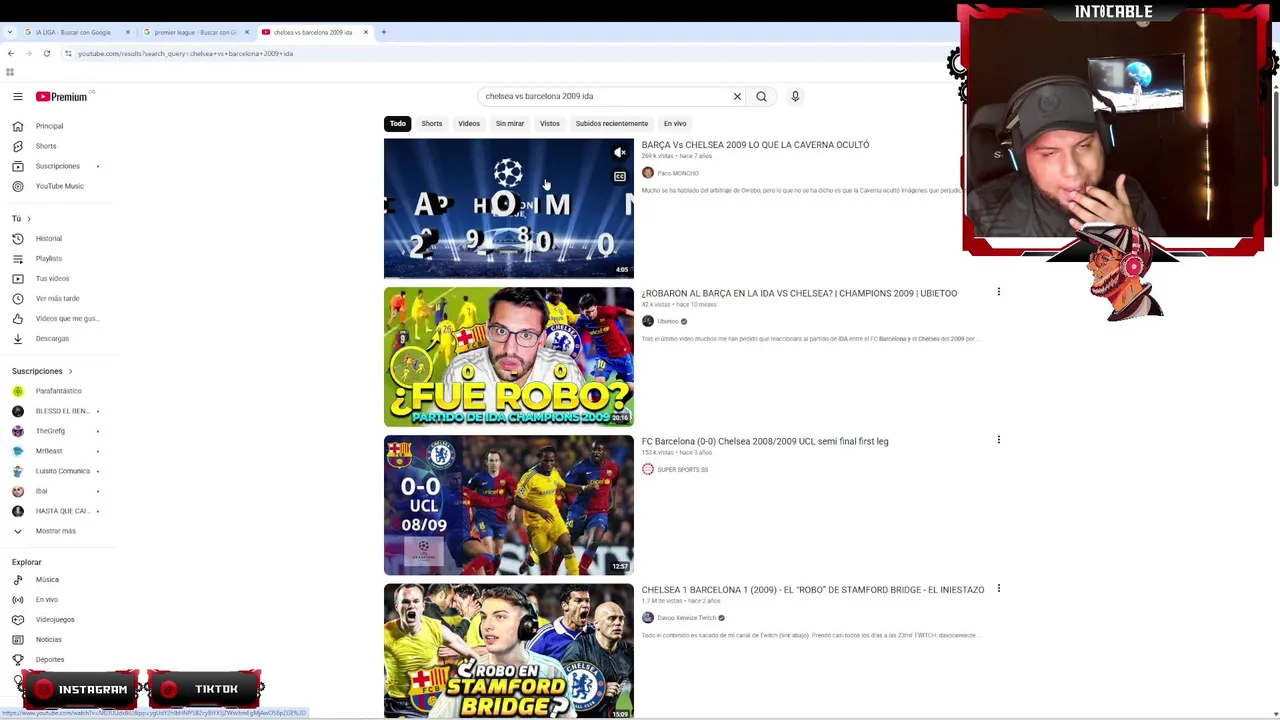Open options menu for ¿ROBARON AL BARÇA video
Image resolution: width=1280 pixels, height=720 pixels.
point(998,292)
